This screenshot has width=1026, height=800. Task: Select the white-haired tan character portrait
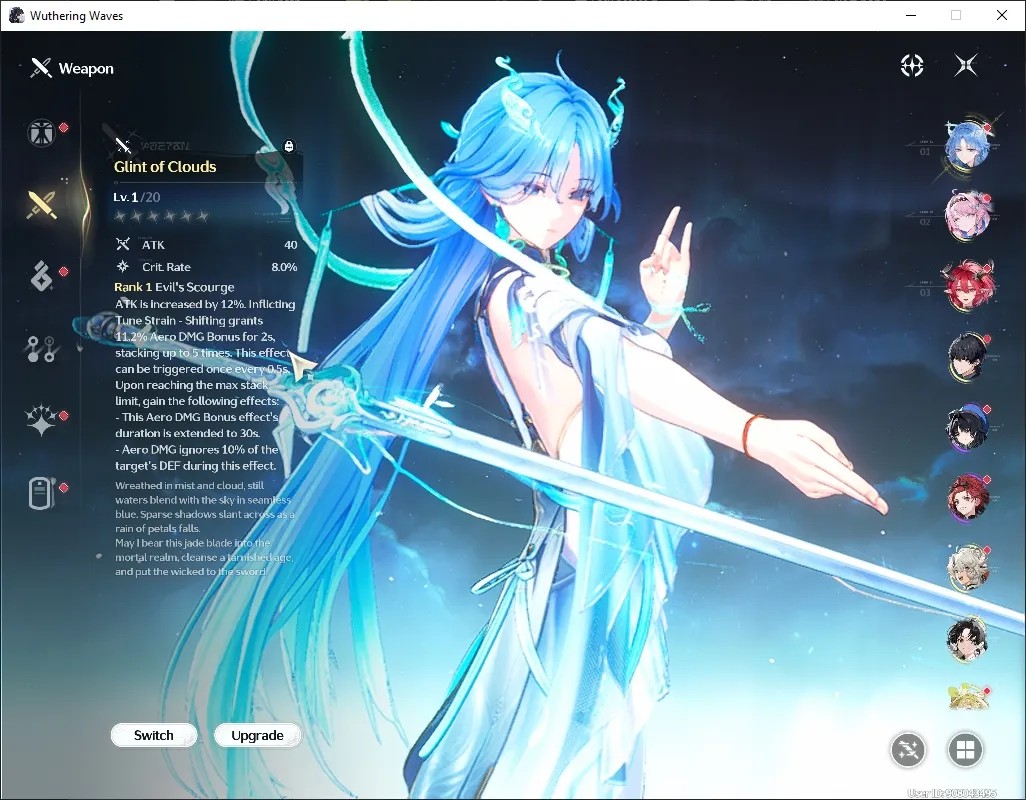click(967, 567)
